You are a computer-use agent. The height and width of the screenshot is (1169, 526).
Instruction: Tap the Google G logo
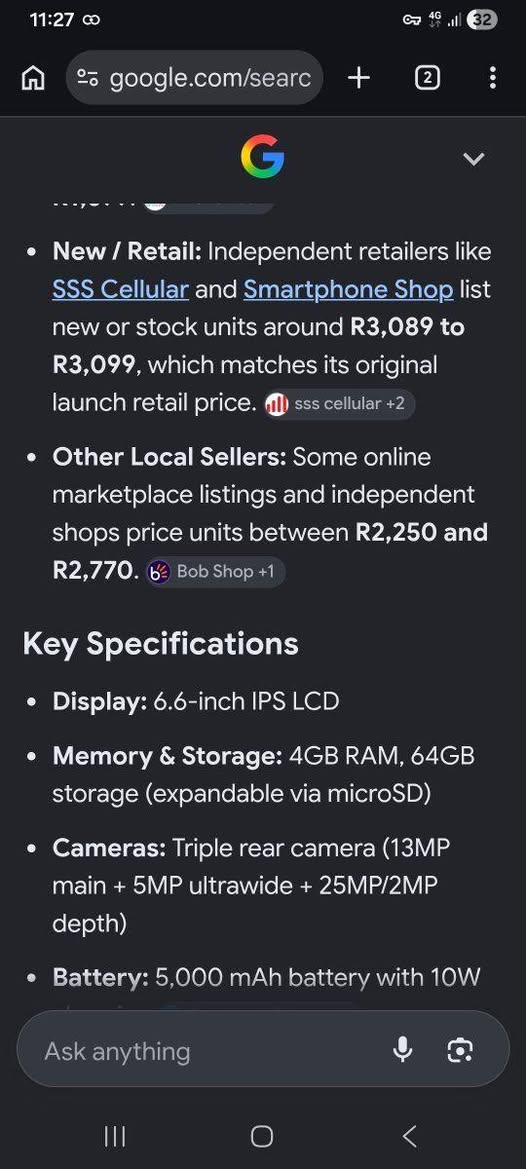262,157
